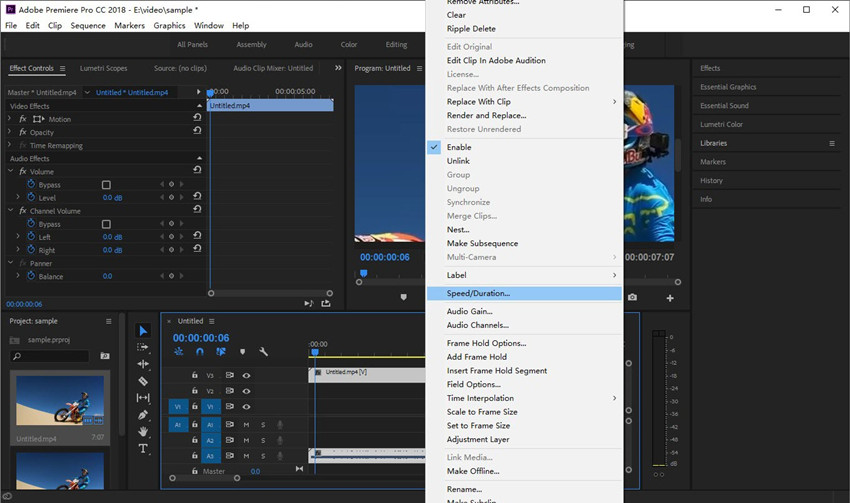The width and height of the screenshot is (850, 503).
Task: Select the Type tool
Action: coord(143,448)
